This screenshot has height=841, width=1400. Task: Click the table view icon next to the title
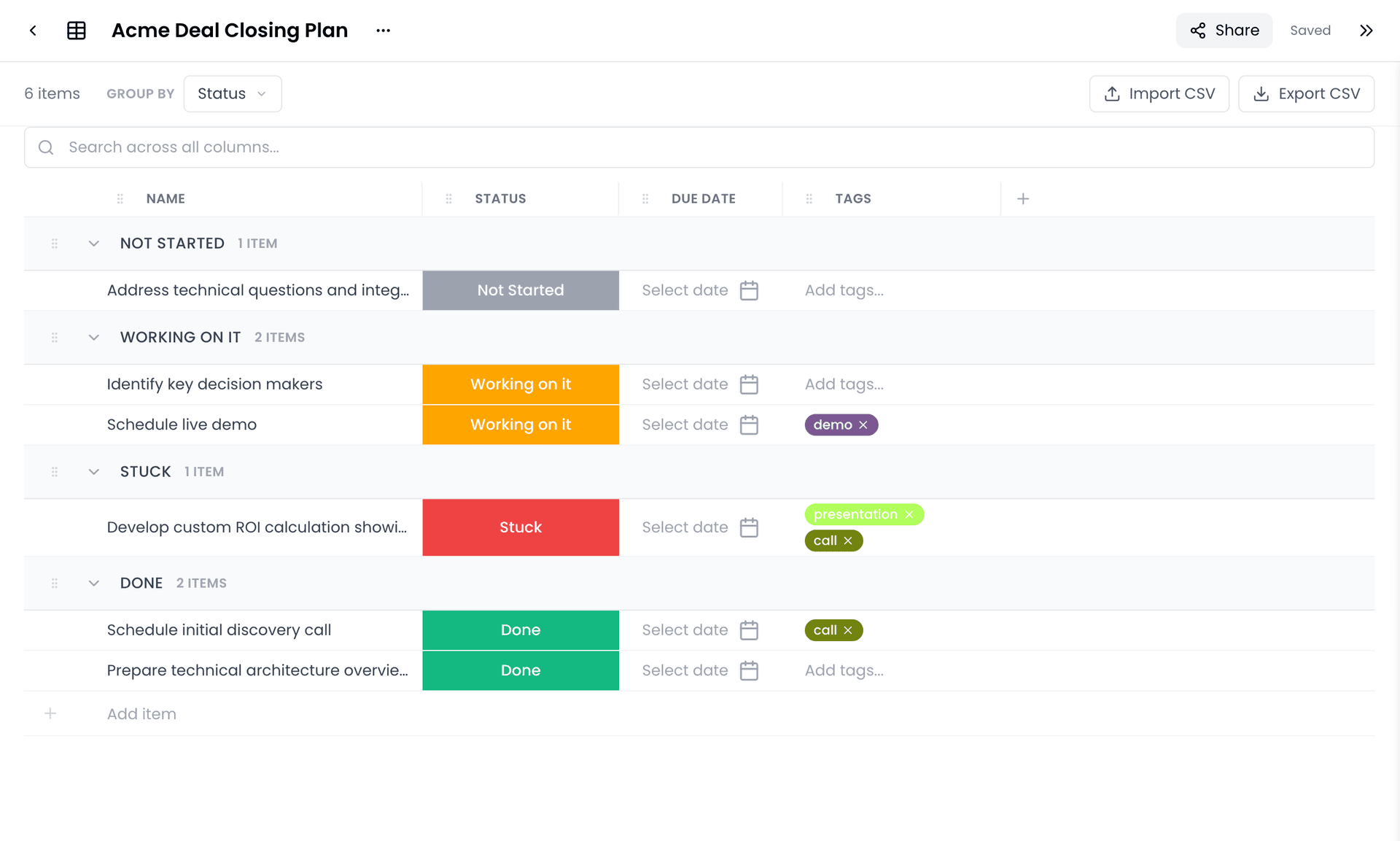coord(76,31)
